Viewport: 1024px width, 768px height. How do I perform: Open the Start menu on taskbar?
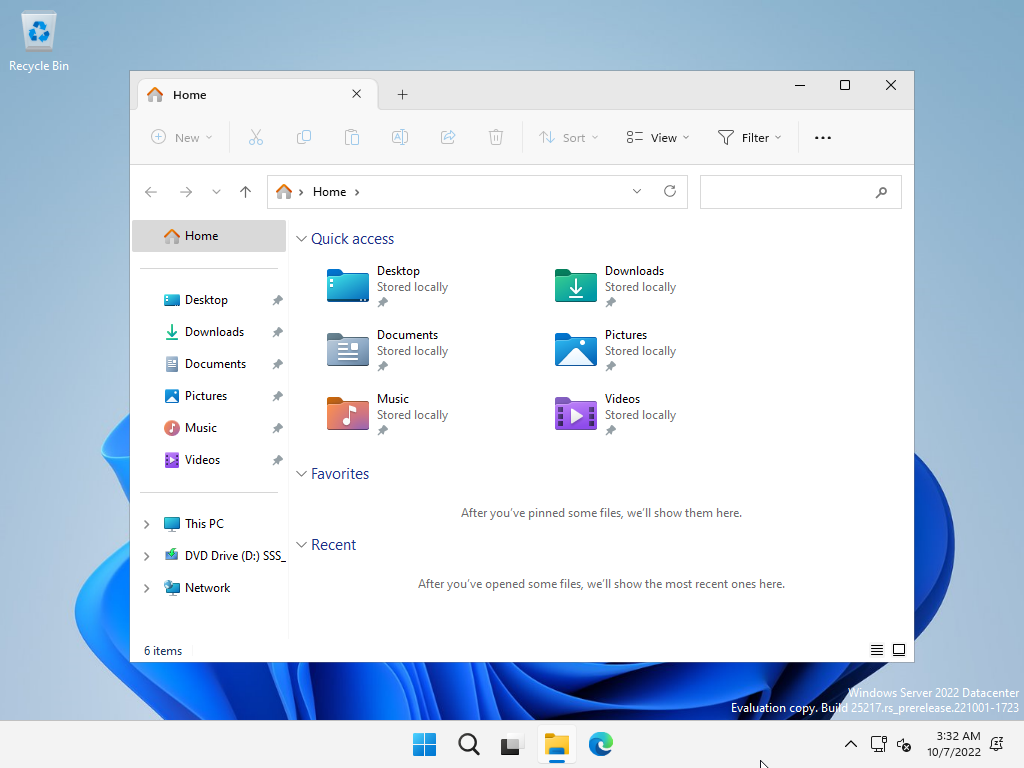[x=424, y=744]
